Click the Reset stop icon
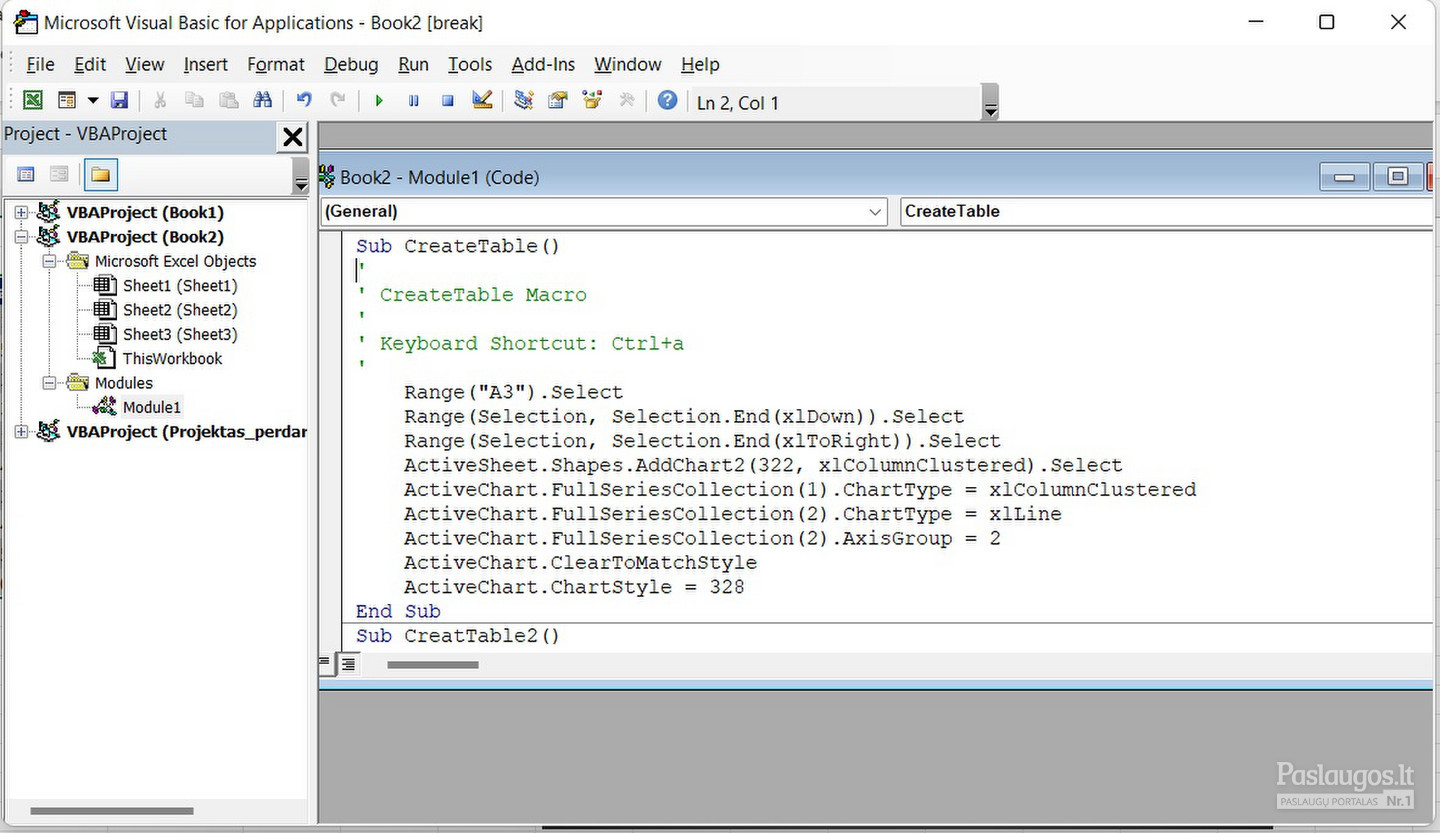 [448, 101]
